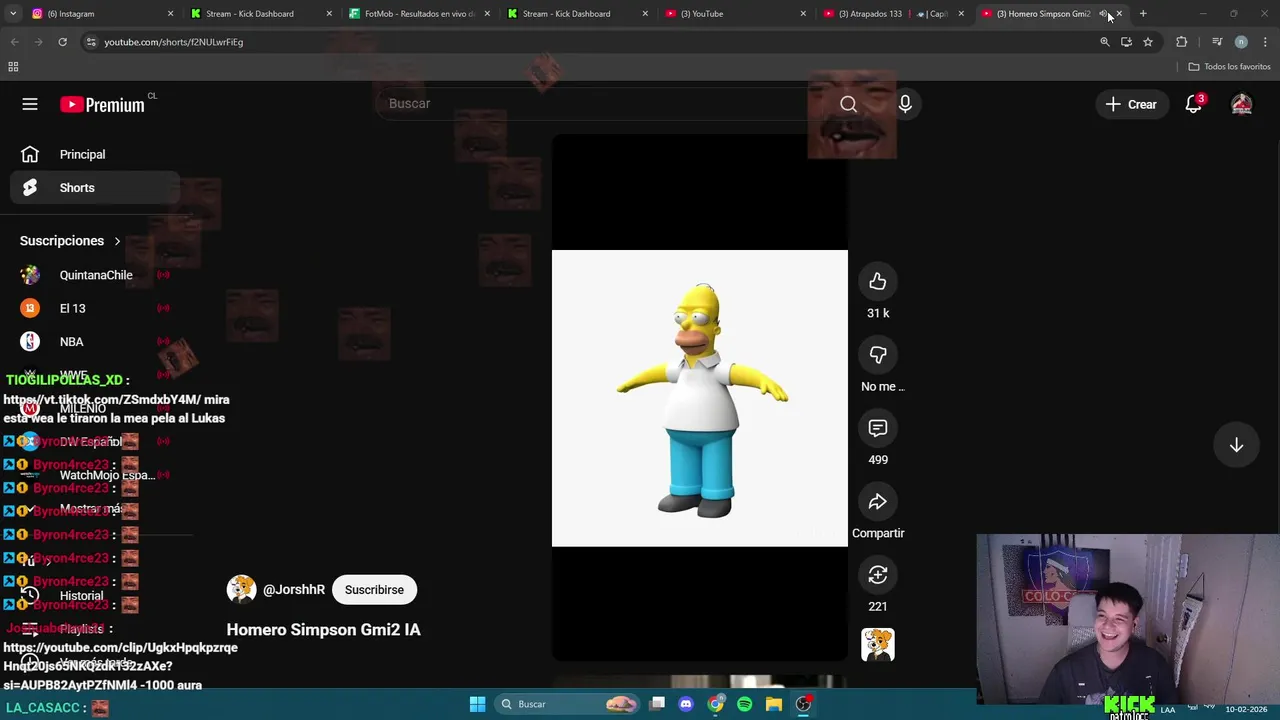Open the remix button showing 221

click(877, 575)
